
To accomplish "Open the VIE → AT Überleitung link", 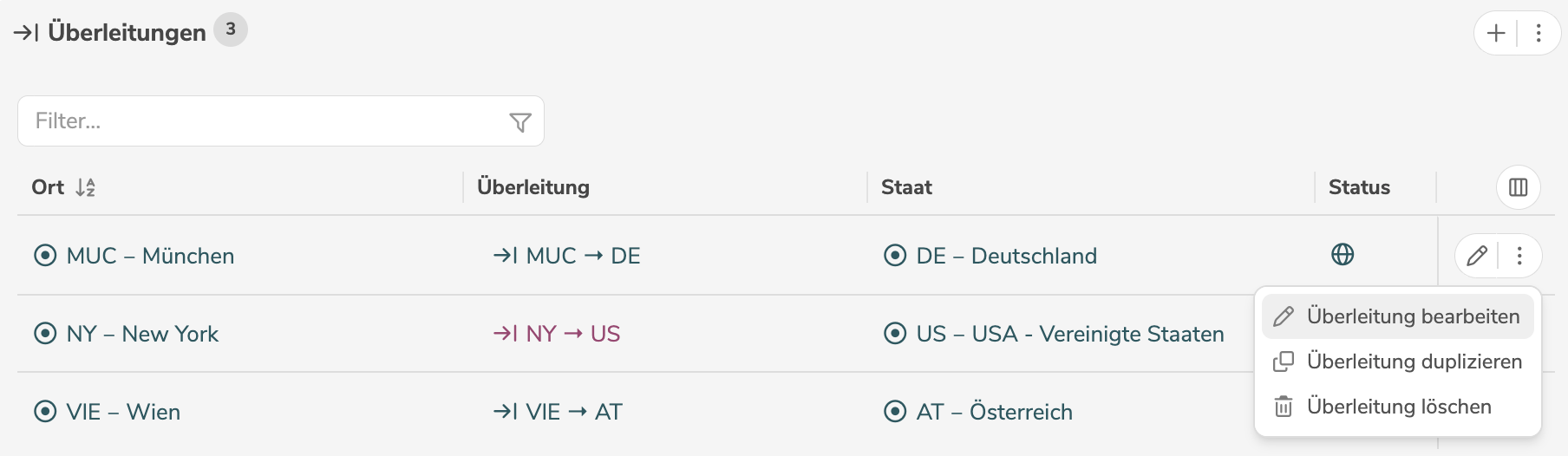I will (559, 412).
